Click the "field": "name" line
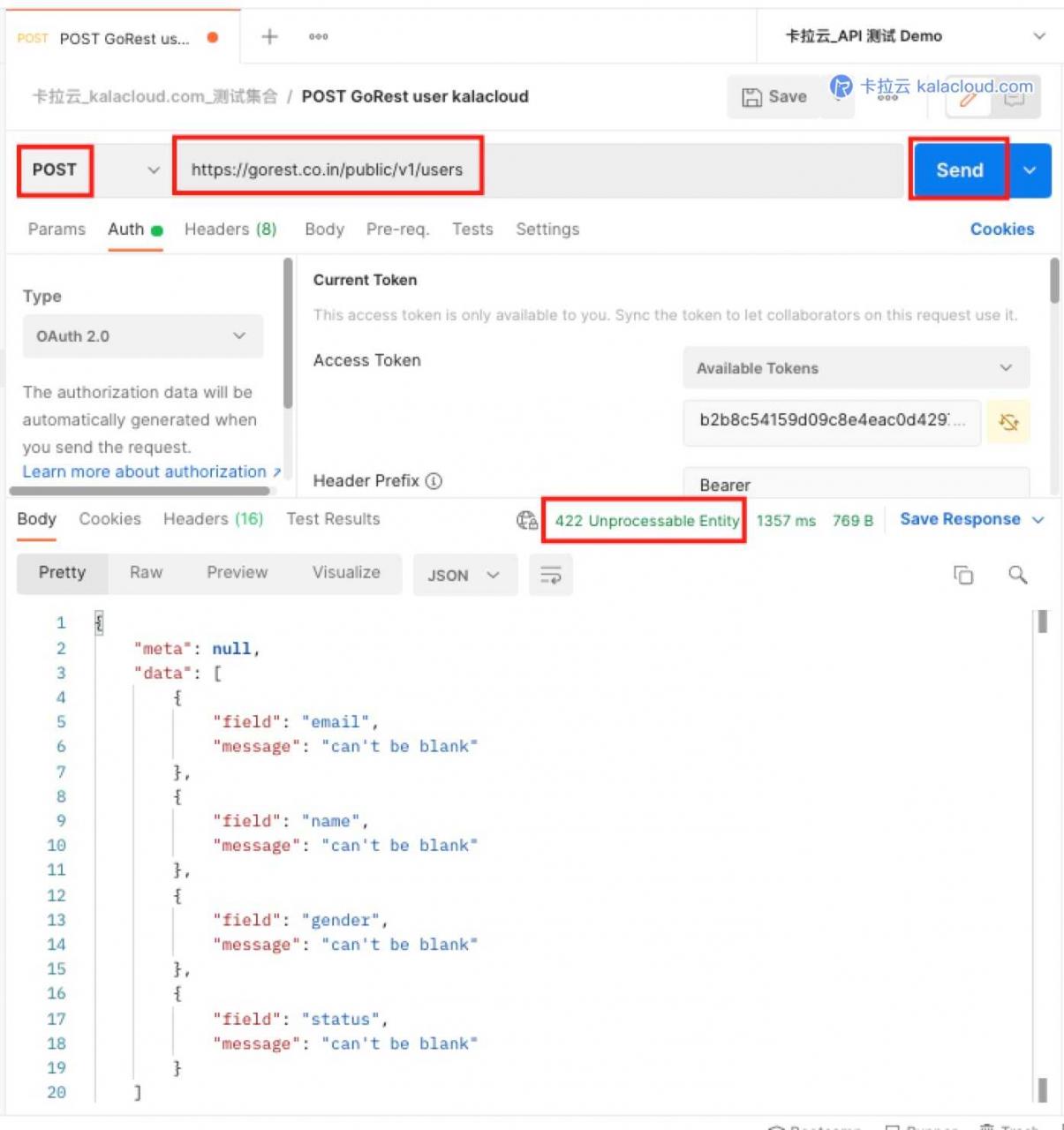Viewport: 1064px width, 1130px height. [x=290, y=821]
